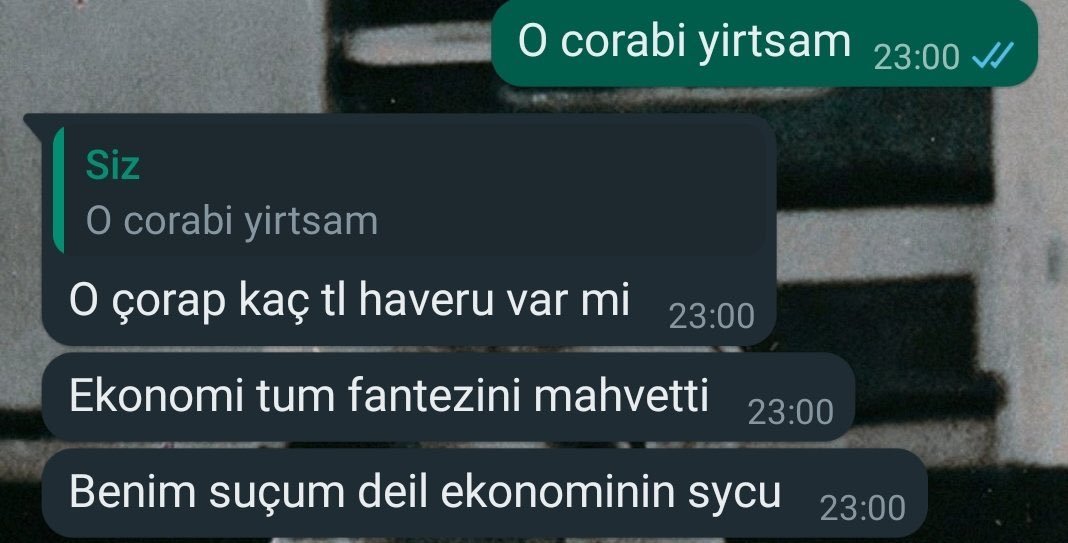Click the green quote bar beside Siz
Image resolution: width=1068 pixels, height=543 pixels.
(59, 190)
